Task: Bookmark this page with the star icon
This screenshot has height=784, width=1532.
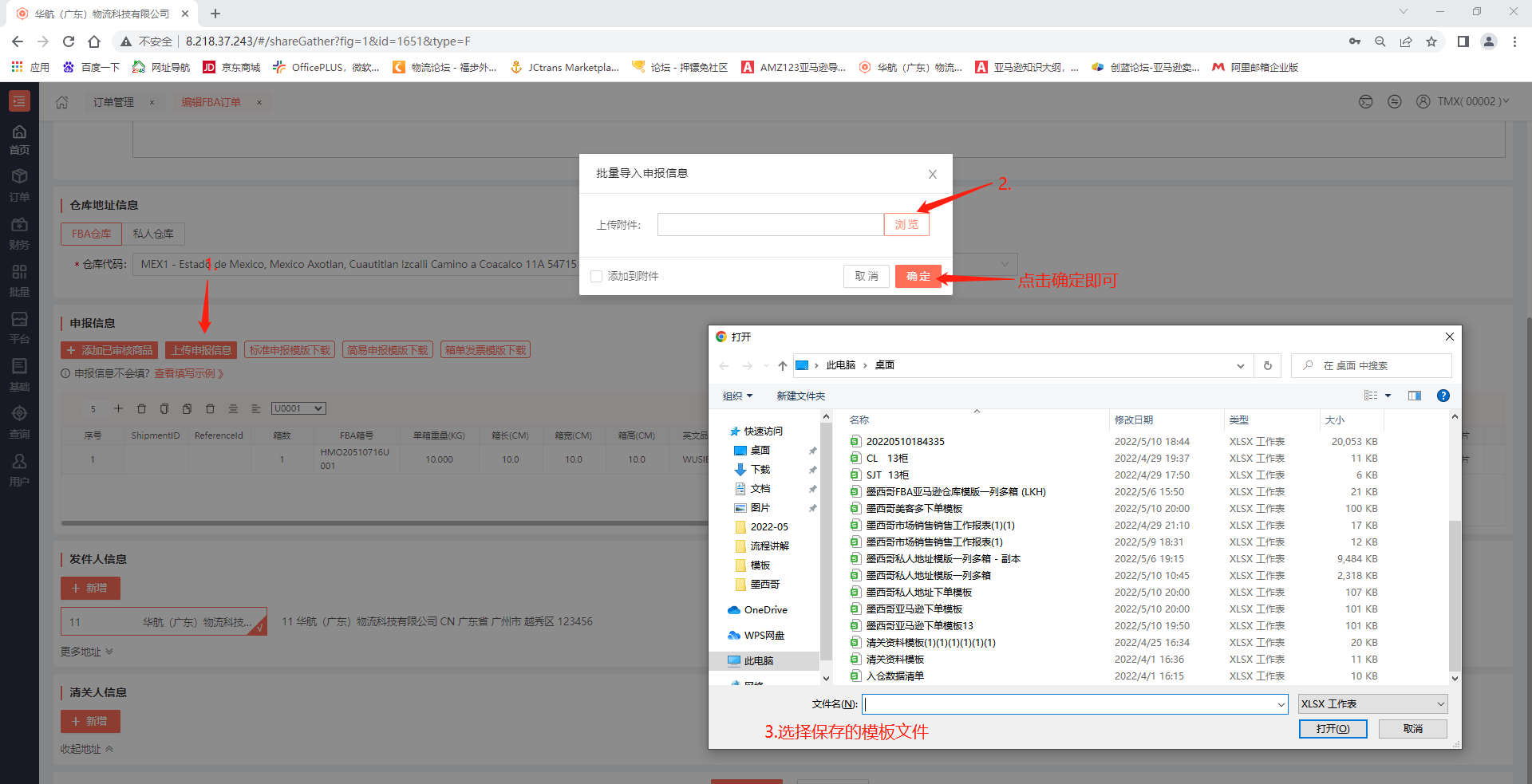Action: (x=1431, y=41)
